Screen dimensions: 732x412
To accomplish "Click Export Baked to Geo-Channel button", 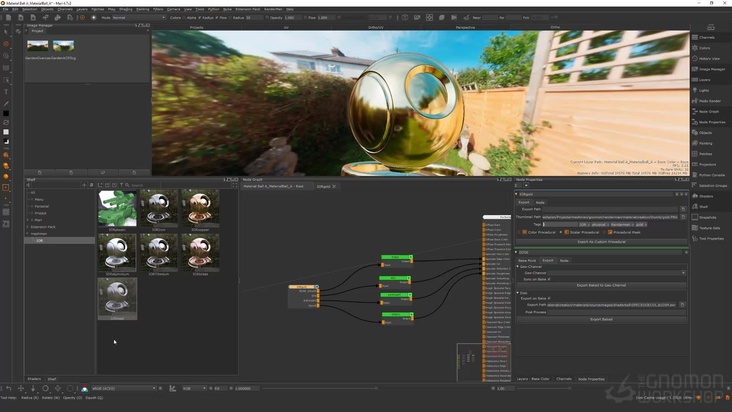I will point(601,285).
